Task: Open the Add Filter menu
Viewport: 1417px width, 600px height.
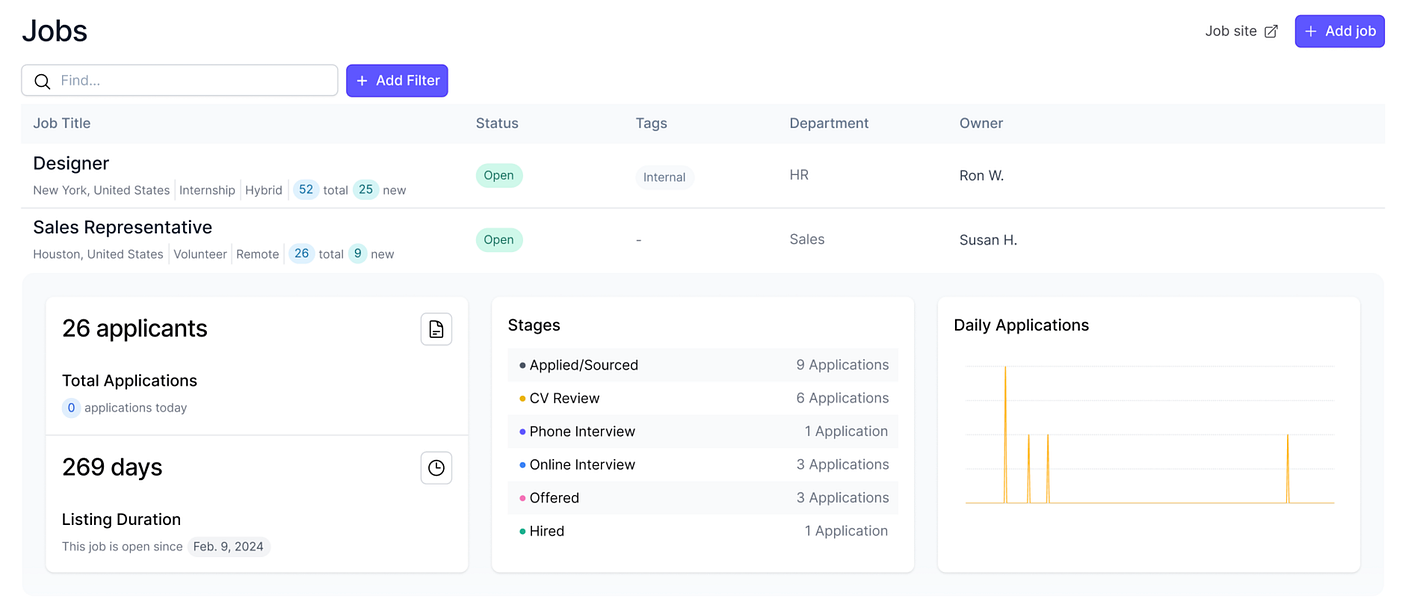Action: [397, 81]
